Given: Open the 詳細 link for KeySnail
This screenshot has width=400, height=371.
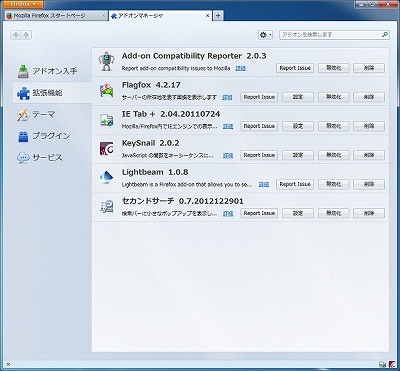Looking at the screenshot, I should click(x=228, y=155).
